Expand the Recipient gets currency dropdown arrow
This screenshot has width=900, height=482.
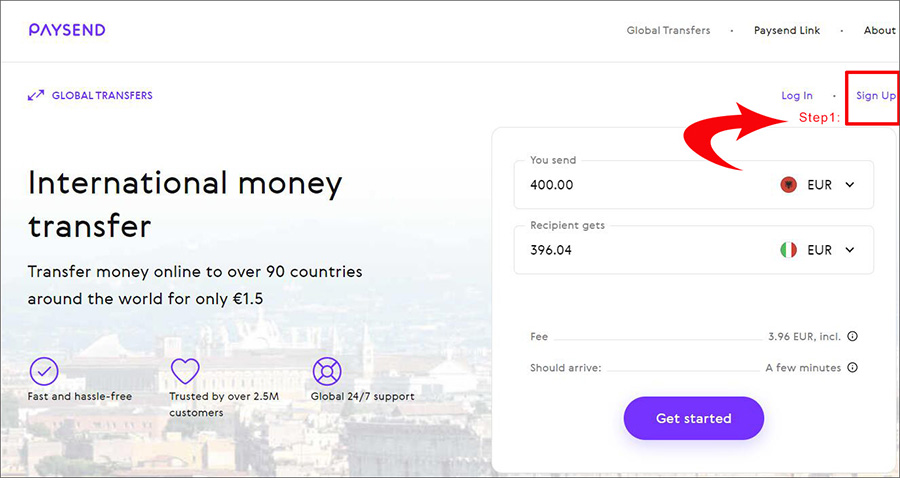(x=850, y=250)
